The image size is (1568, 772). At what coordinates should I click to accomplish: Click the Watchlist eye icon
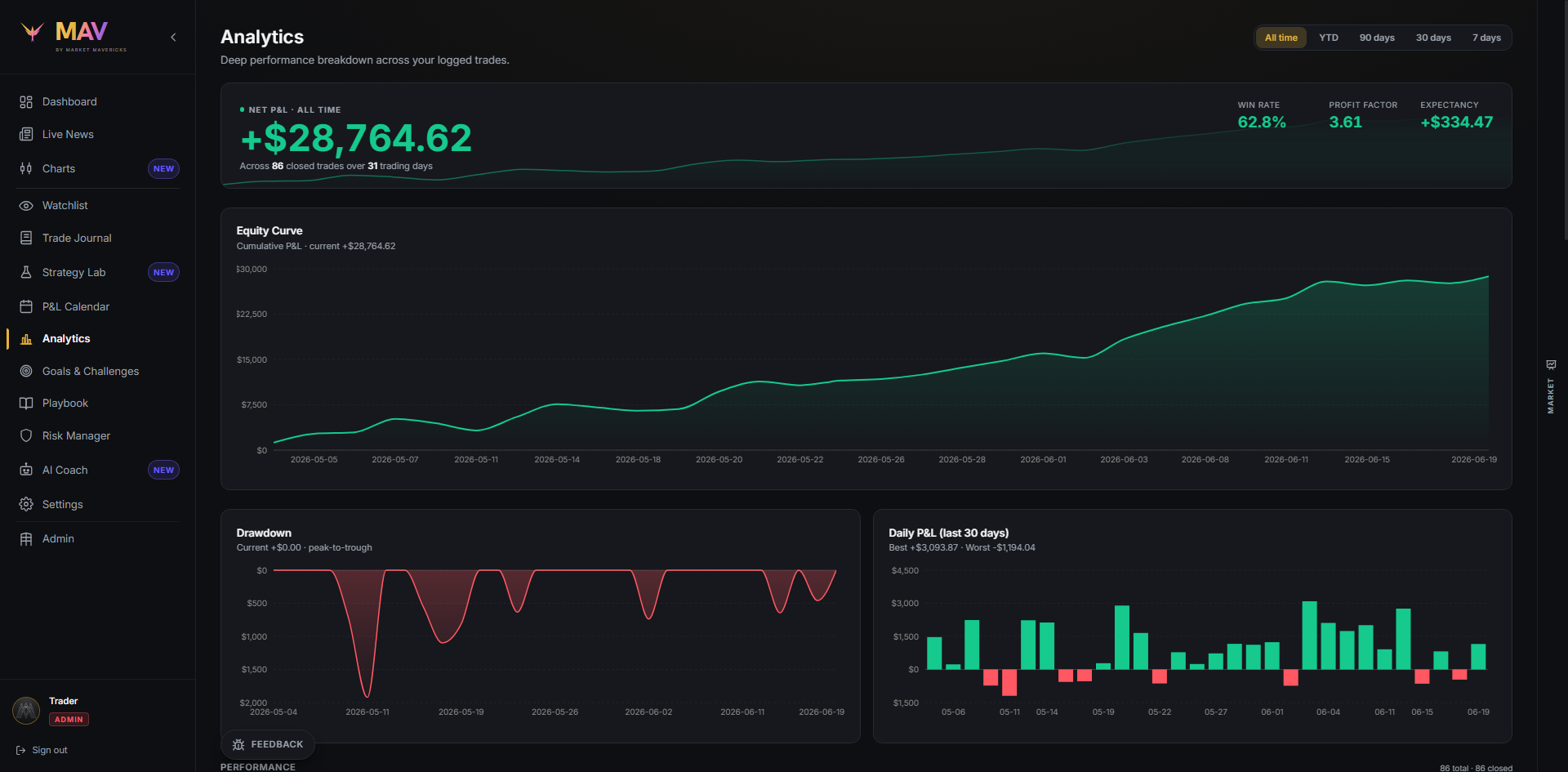[26, 206]
